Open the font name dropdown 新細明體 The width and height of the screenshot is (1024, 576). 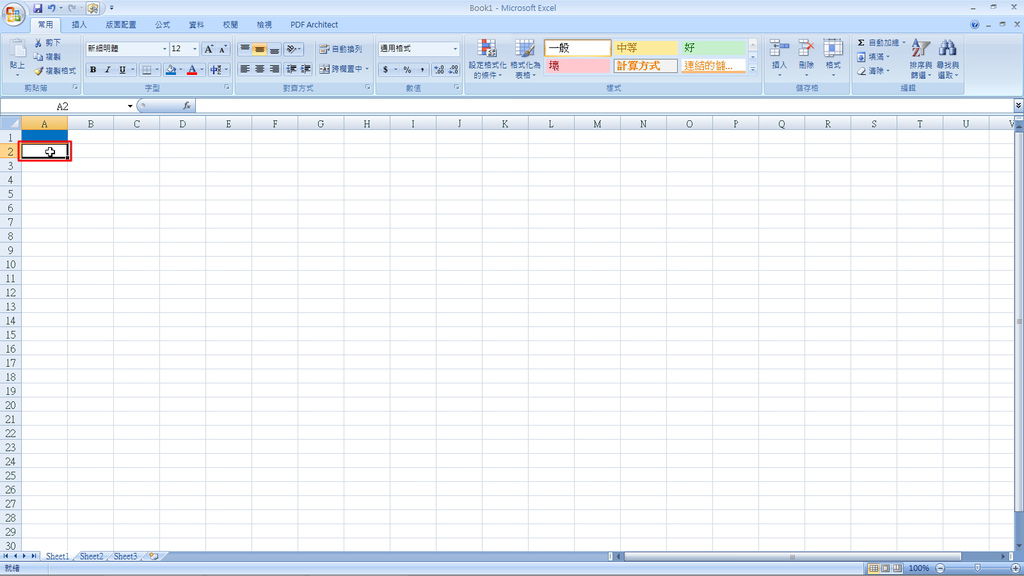(164, 49)
